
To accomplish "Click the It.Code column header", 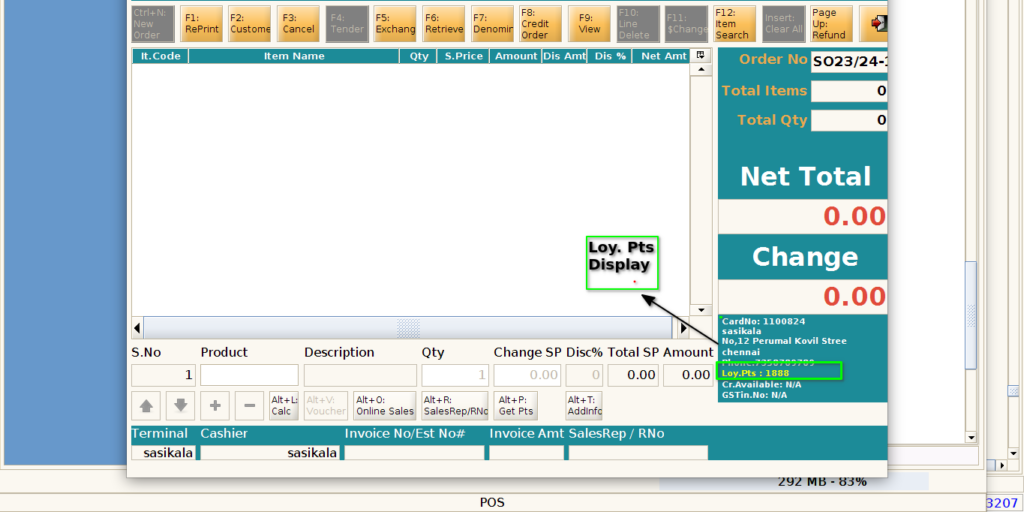I will pyautogui.click(x=160, y=56).
